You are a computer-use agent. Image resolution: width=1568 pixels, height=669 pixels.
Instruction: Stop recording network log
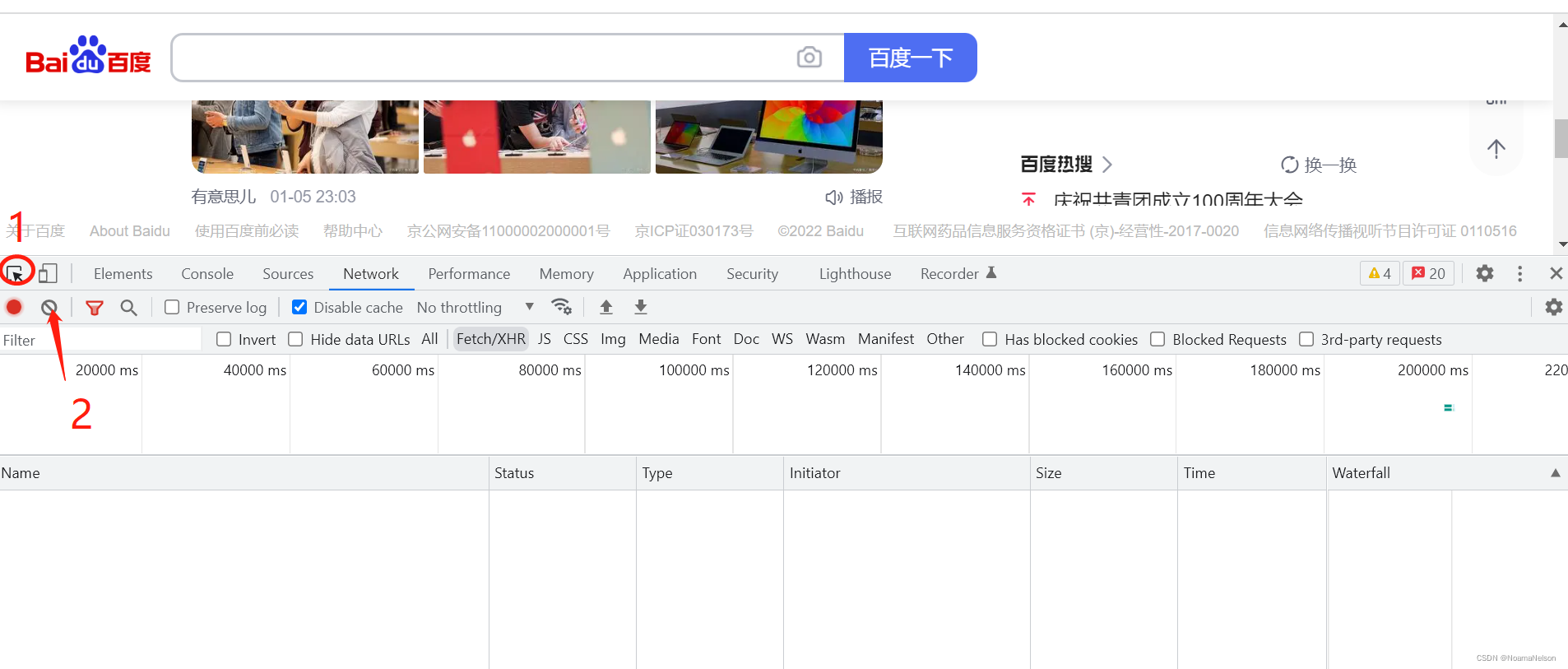pyautogui.click(x=14, y=307)
